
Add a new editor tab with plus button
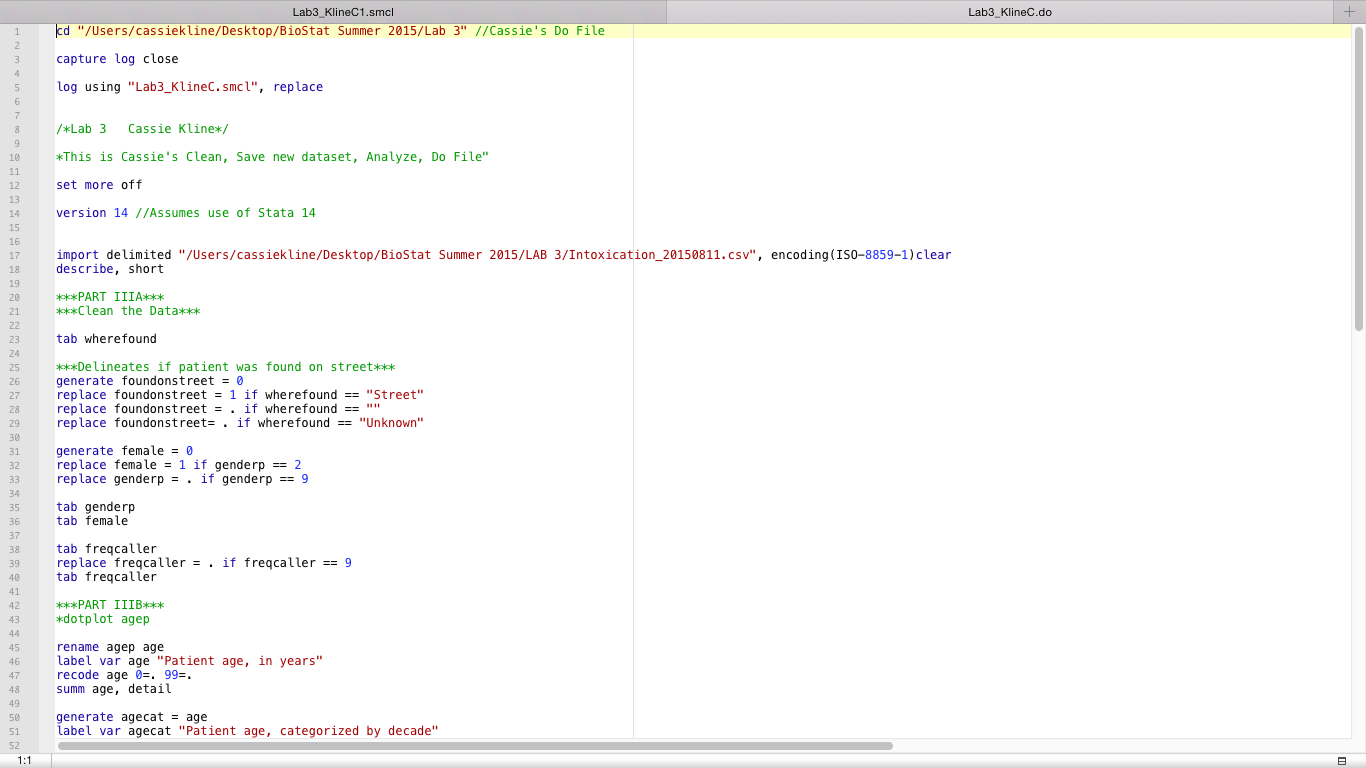(x=1349, y=11)
